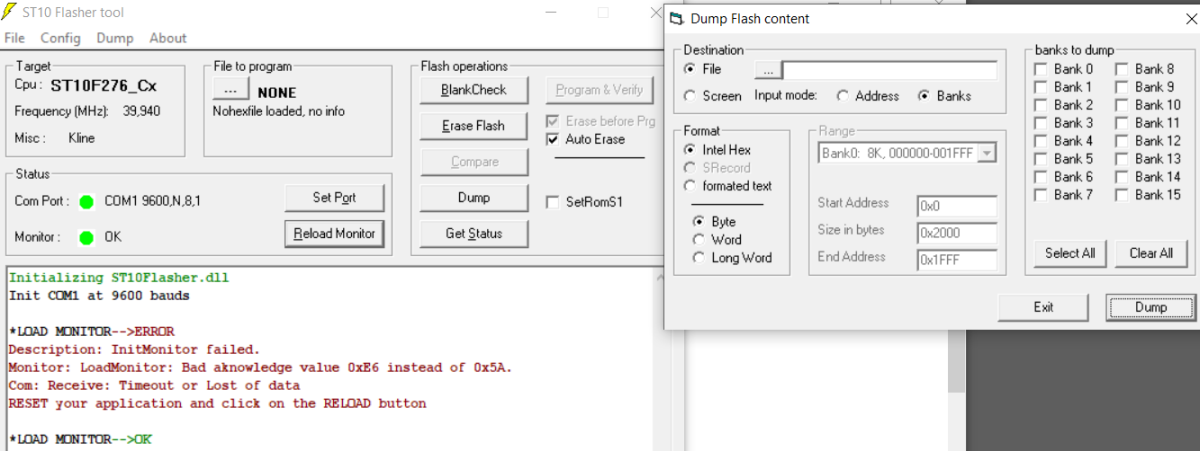Click the destination file browse button
Image resolution: width=1200 pixels, height=451 pixels.
pos(767,71)
